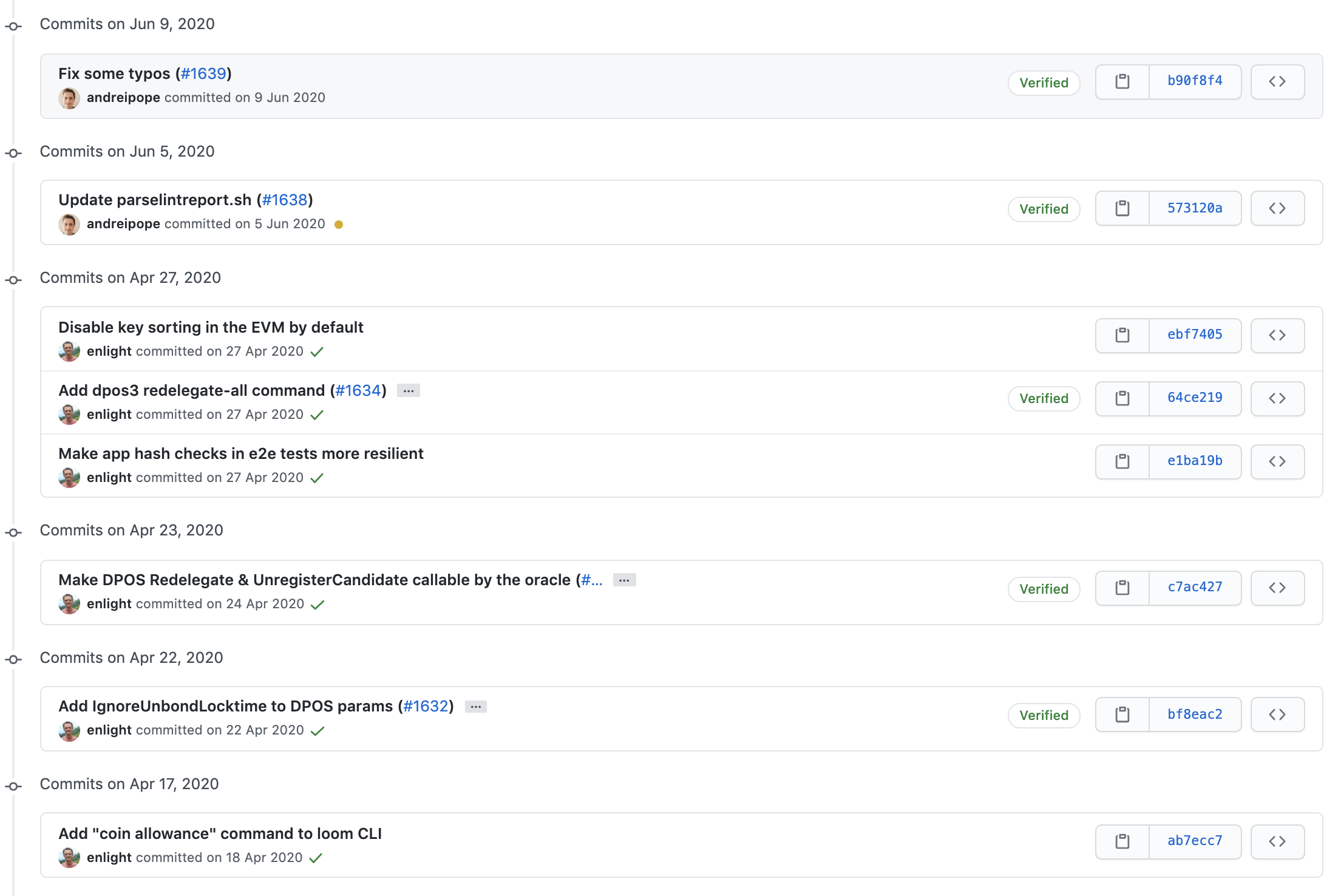The height and width of the screenshot is (896, 1338).
Task: Show passed checks for Disable key sorting commit
Action: tap(317, 352)
